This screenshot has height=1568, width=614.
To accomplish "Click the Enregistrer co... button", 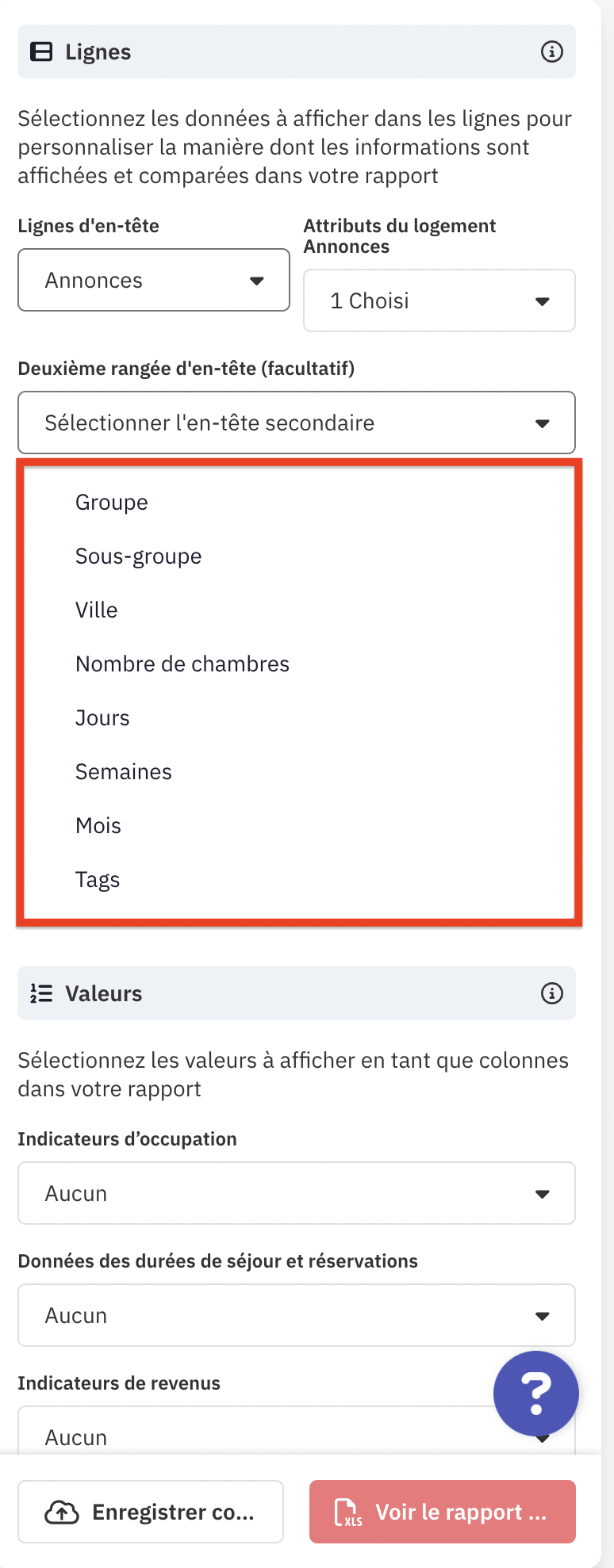I will click(x=151, y=1512).
